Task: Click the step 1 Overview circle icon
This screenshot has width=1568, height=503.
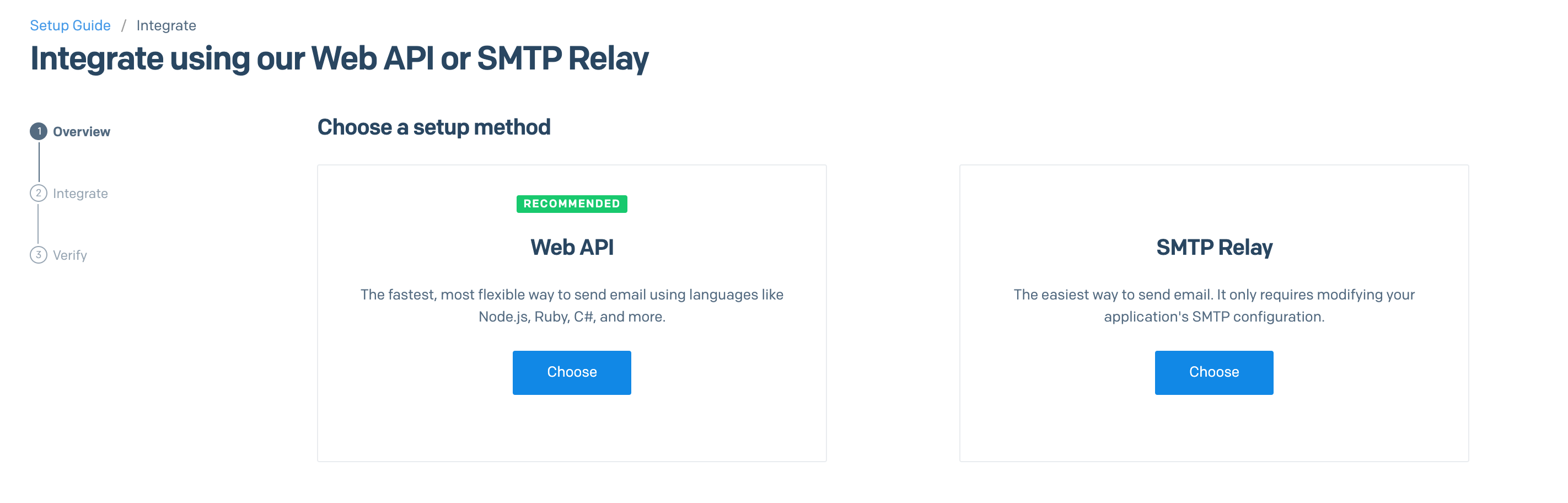Action: tap(39, 131)
